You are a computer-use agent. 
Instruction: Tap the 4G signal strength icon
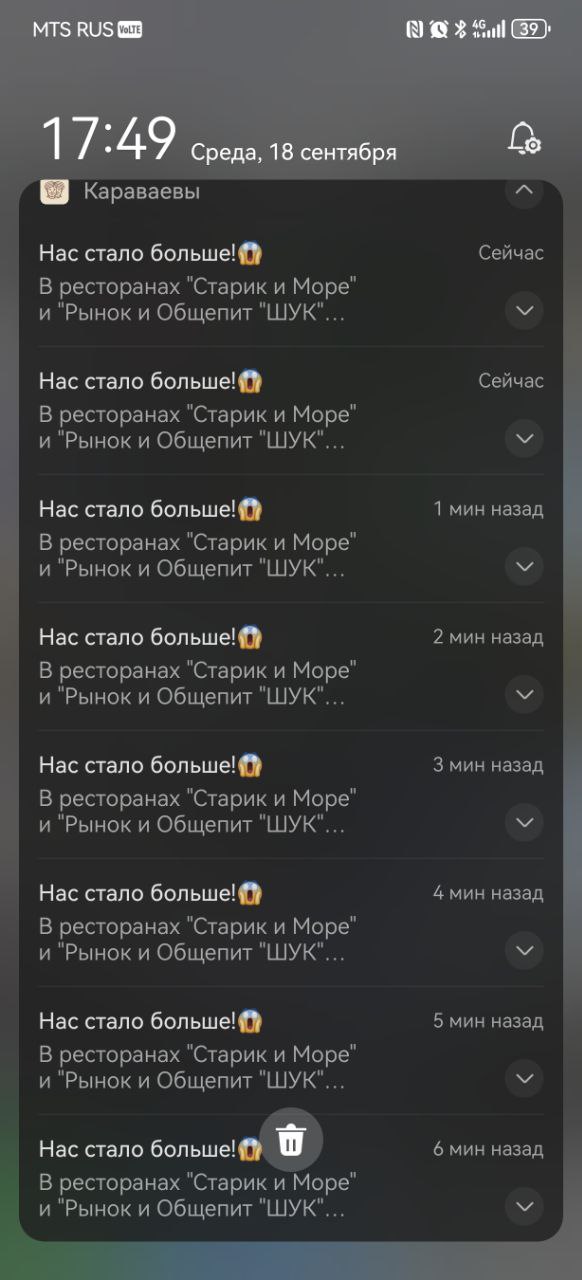[x=488, y=29]
